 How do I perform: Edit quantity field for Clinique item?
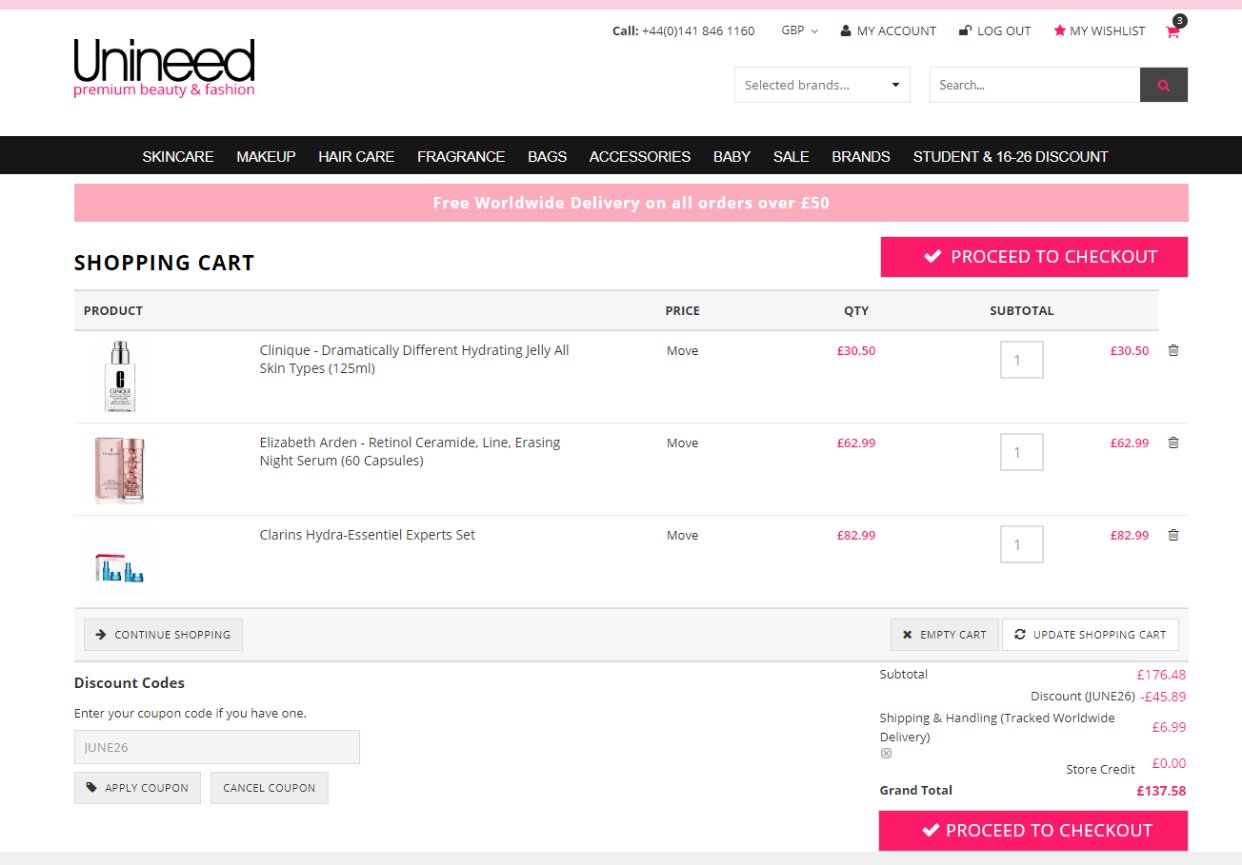(x=1022, y=360)
